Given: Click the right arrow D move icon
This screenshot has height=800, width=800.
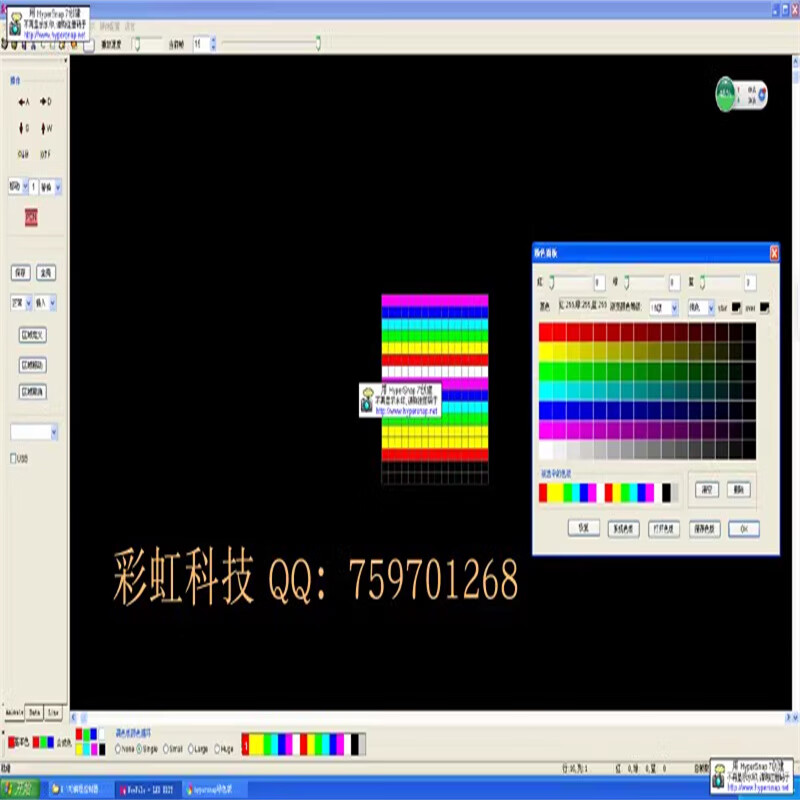Looking at the screenshot, I should pos(45,102).
